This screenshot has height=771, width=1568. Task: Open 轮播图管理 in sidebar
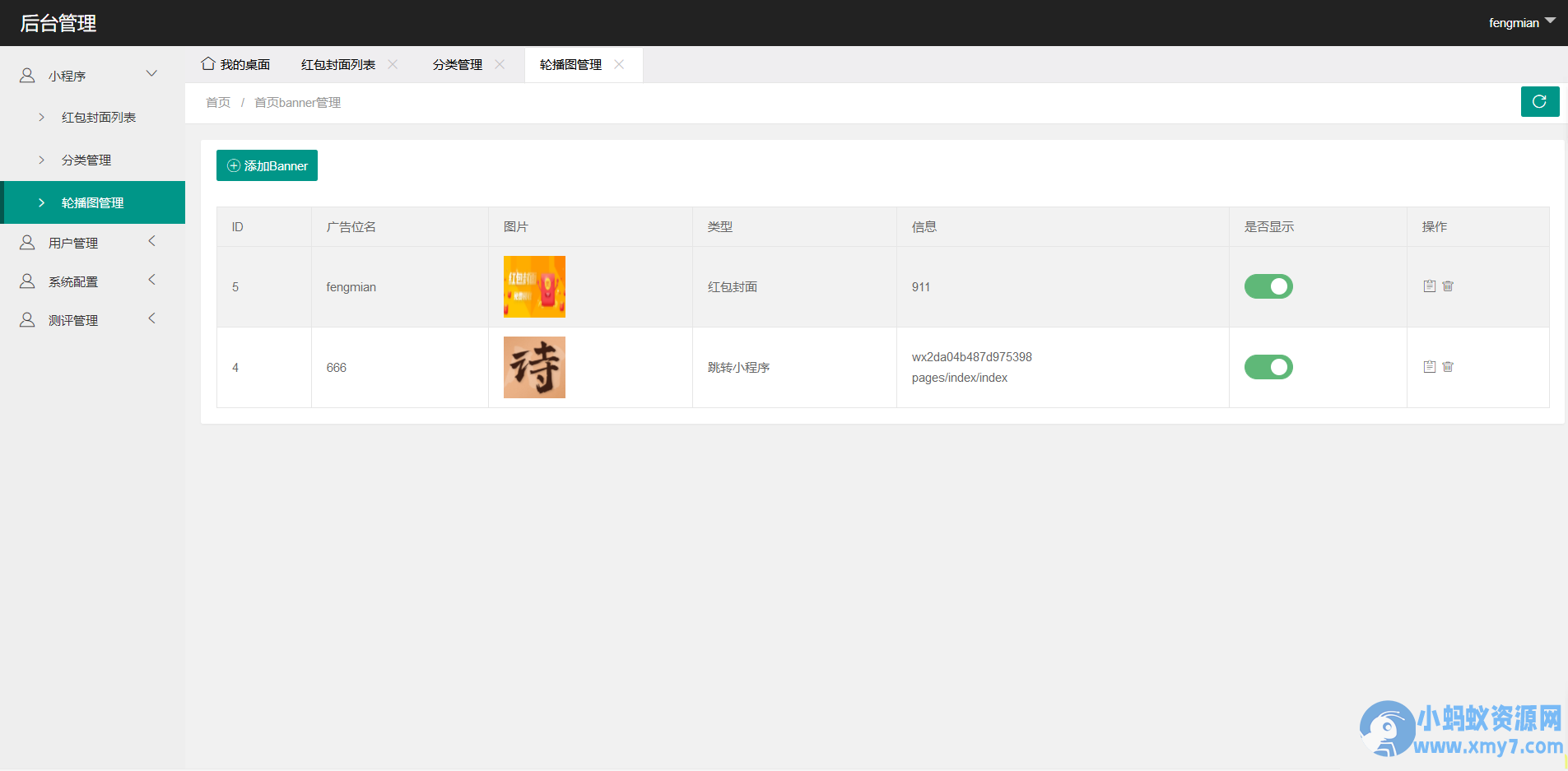(92, 202)
